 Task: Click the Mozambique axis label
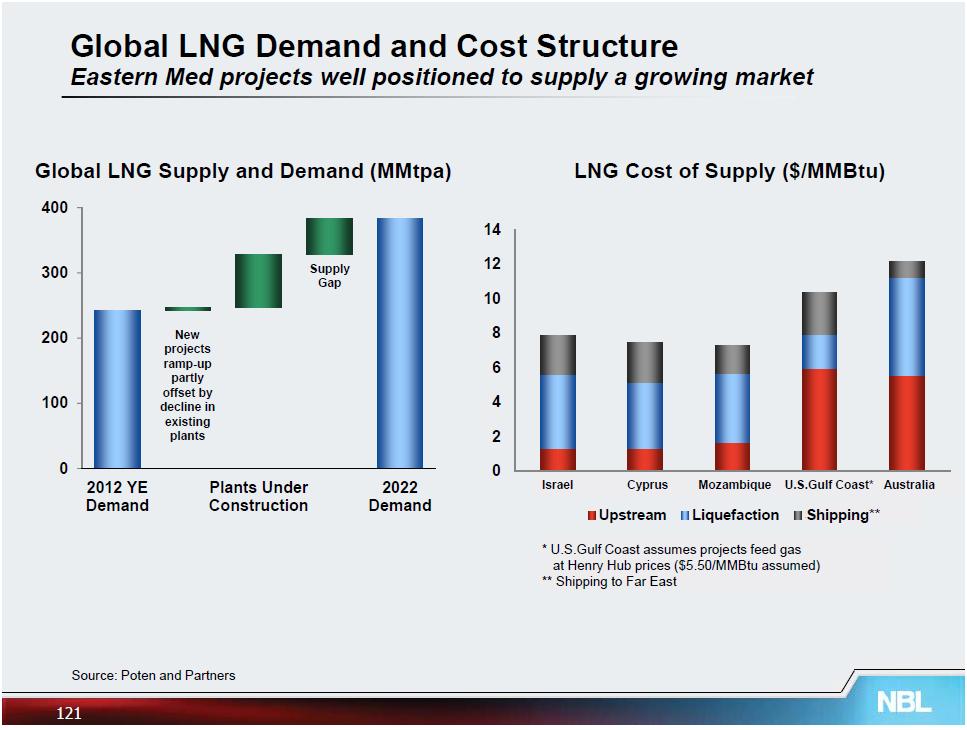734,485
